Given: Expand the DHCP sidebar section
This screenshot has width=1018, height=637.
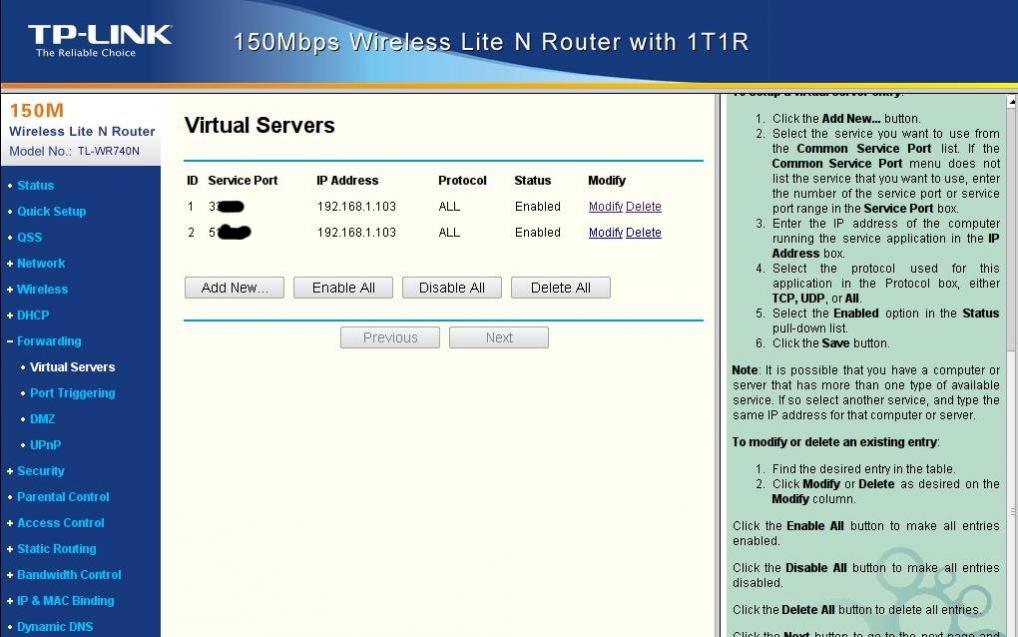Looking at the screenshot, I should coord(32,315).
